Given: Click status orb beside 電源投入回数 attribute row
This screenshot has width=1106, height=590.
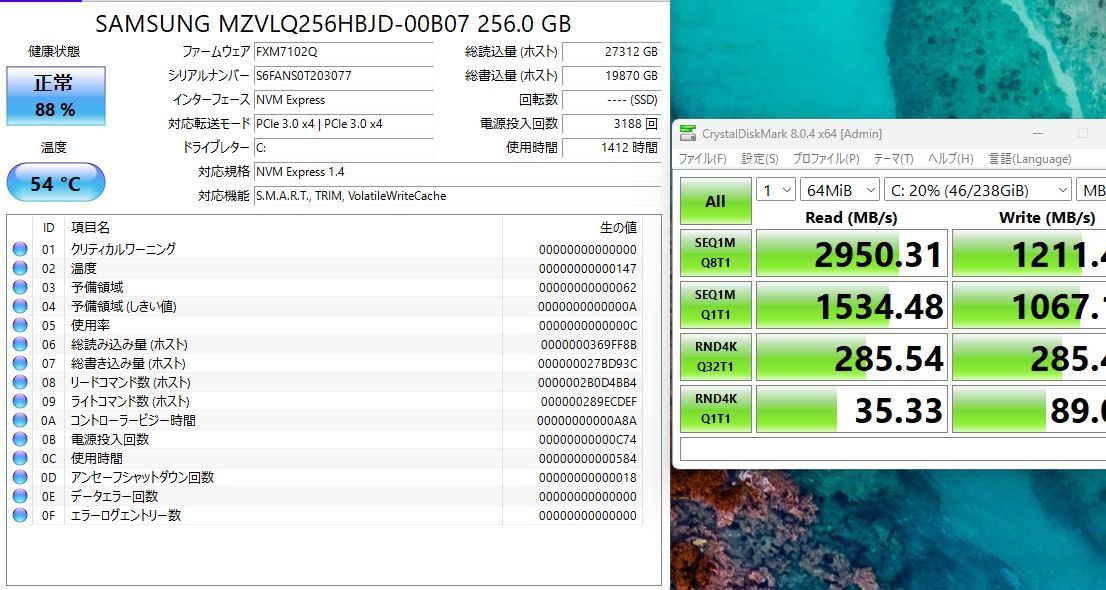Looking at the screenshot, I should [20, 440].
